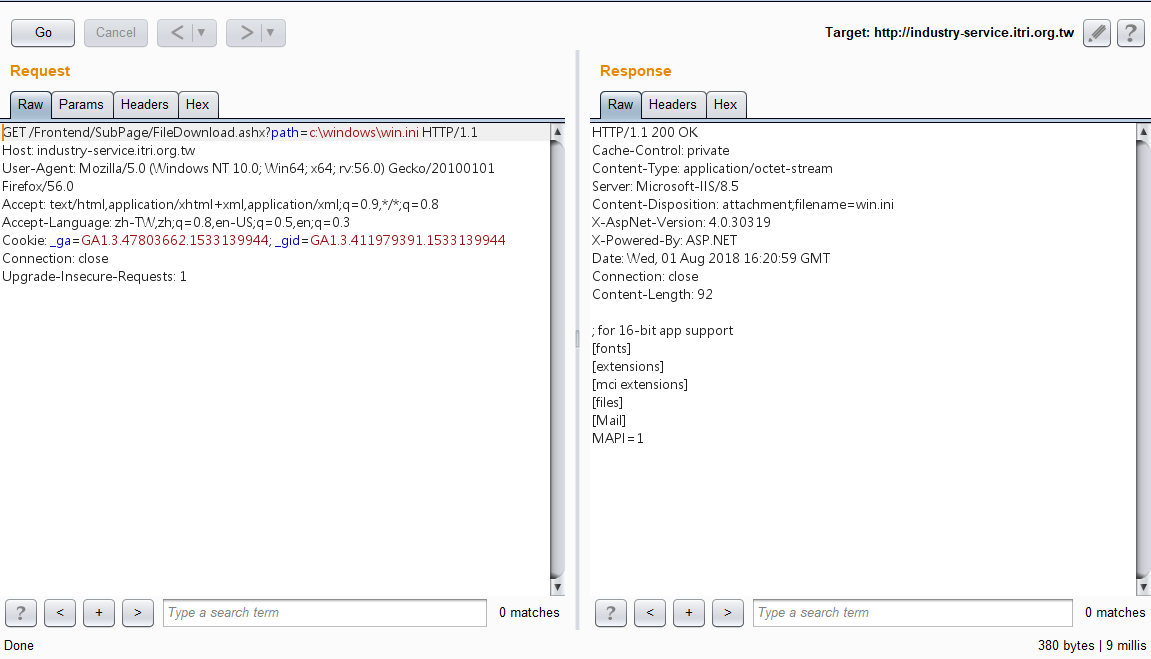Select the Request Raw tab
Viewport: 1151px width, 659px height.
coord(30,104)
